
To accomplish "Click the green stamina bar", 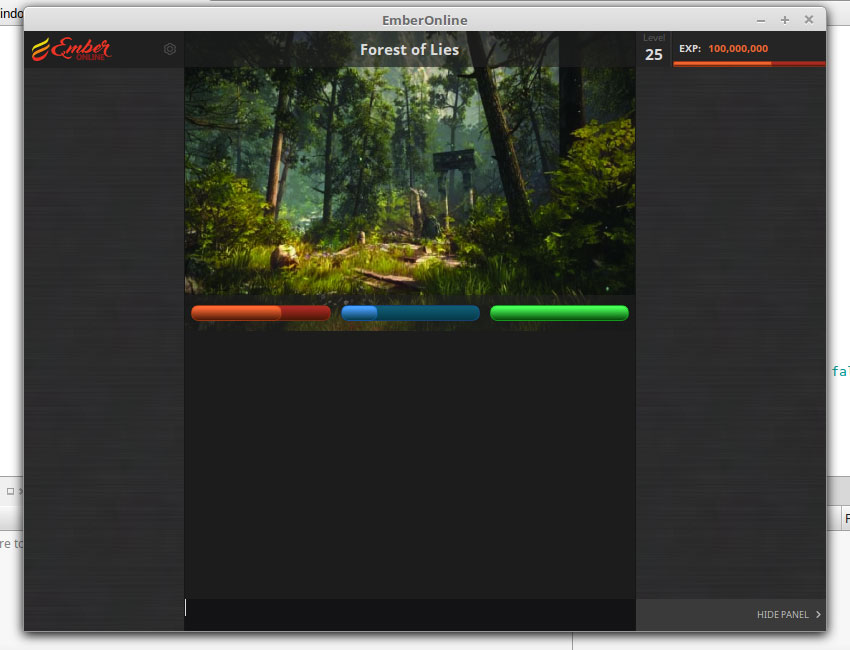I will pos(559,313).
